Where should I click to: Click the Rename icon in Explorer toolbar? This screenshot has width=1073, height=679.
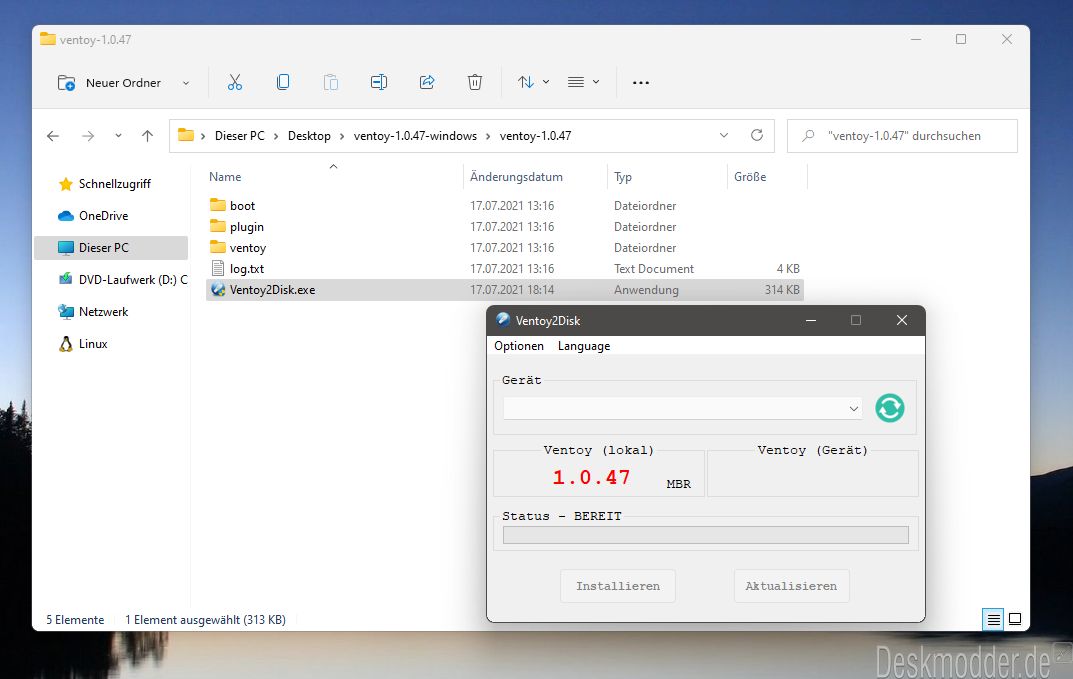378,83
